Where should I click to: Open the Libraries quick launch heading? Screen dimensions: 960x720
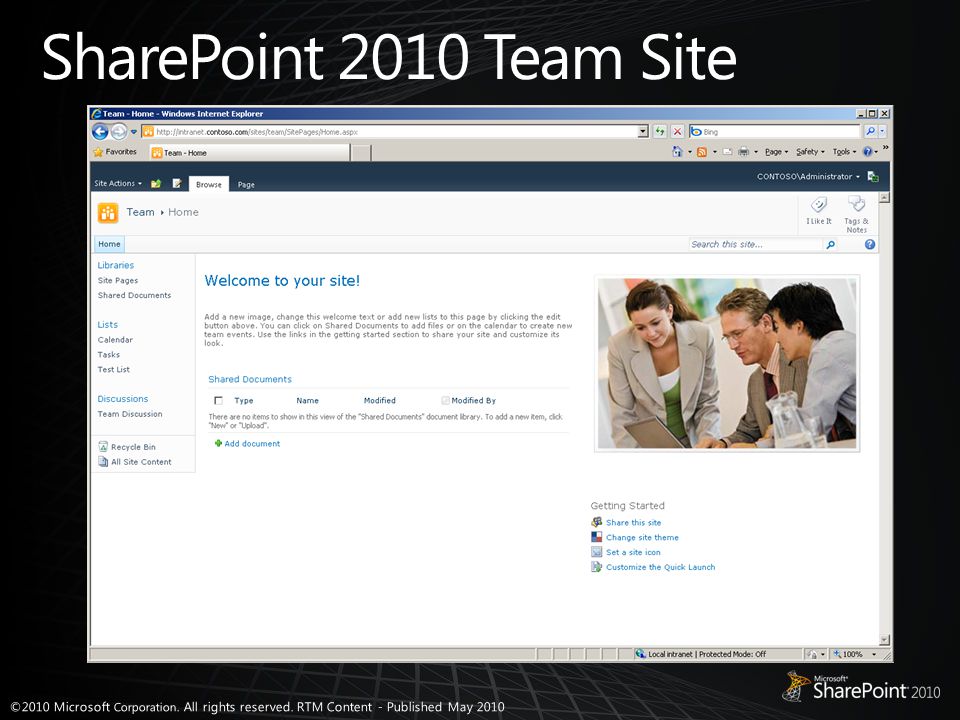116,265
